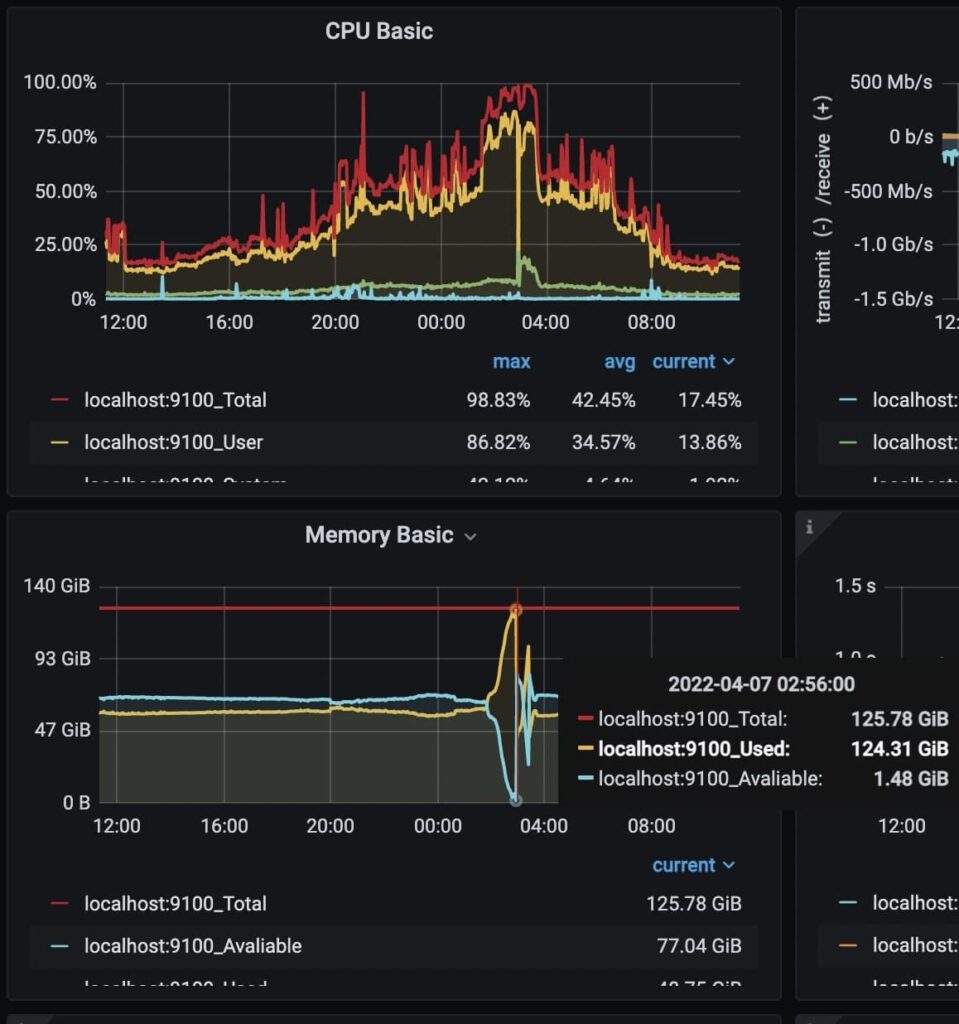Open the Memory Basic panel title menu
The image size is (959, 1024).
coord(379,535)
